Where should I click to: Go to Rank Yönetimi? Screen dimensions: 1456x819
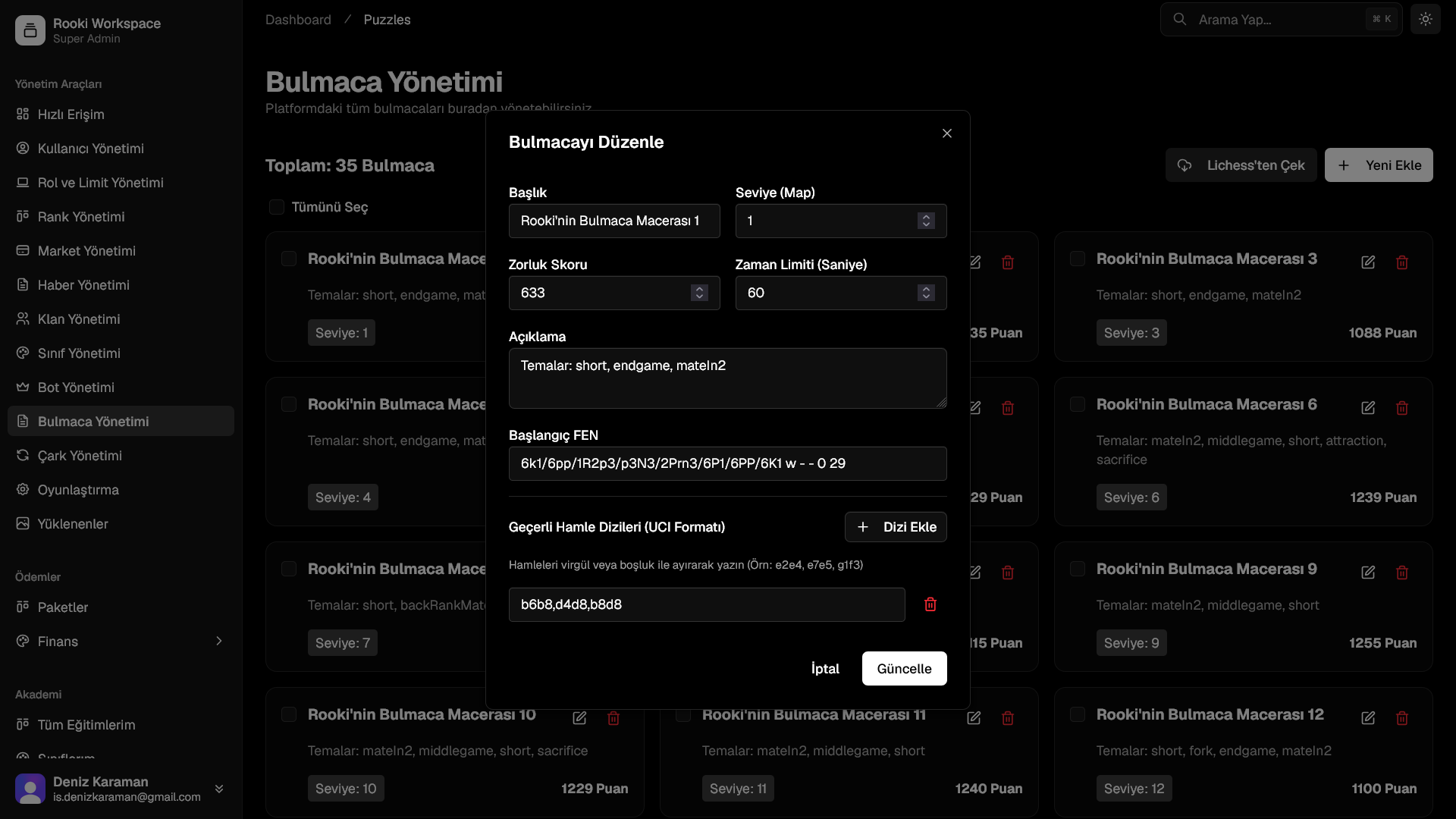[x=121, y=217]
